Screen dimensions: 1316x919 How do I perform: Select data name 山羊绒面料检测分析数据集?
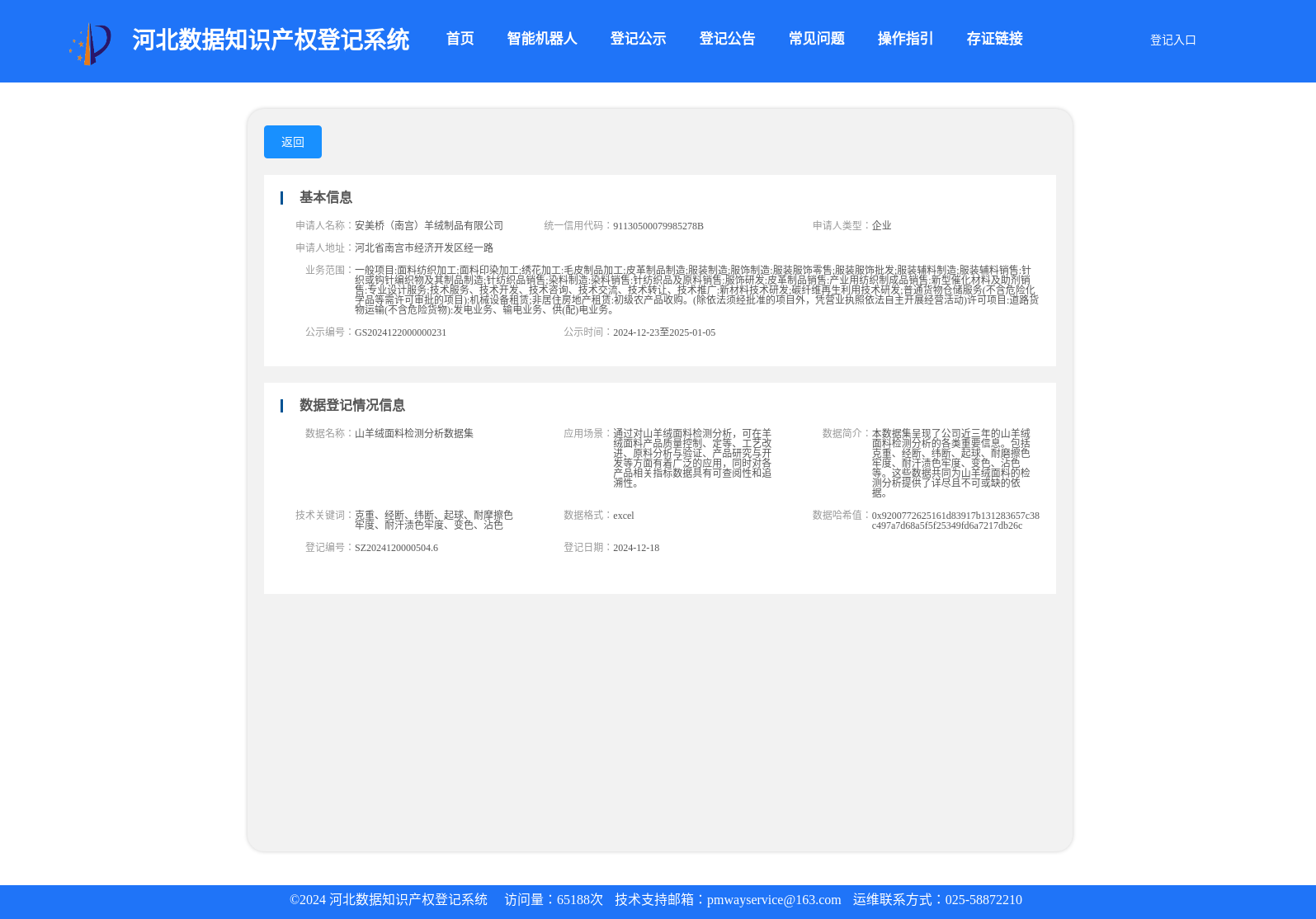pyautogui.click(x=414, y=433)
